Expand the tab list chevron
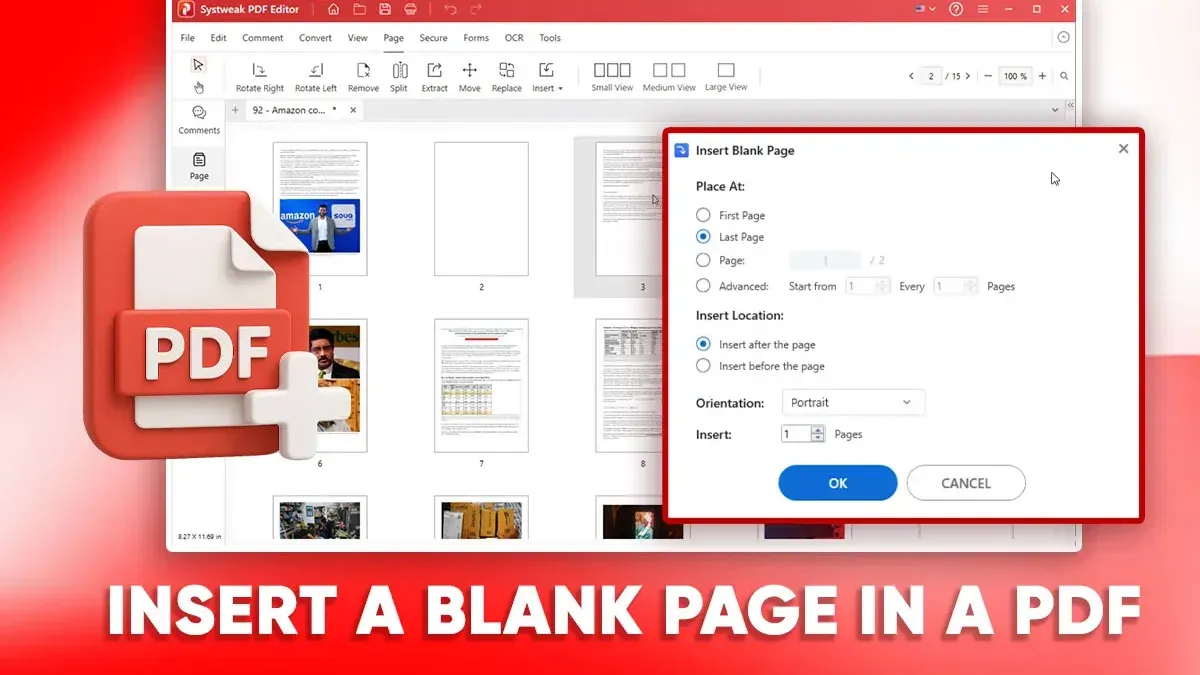 point(1056,109)
